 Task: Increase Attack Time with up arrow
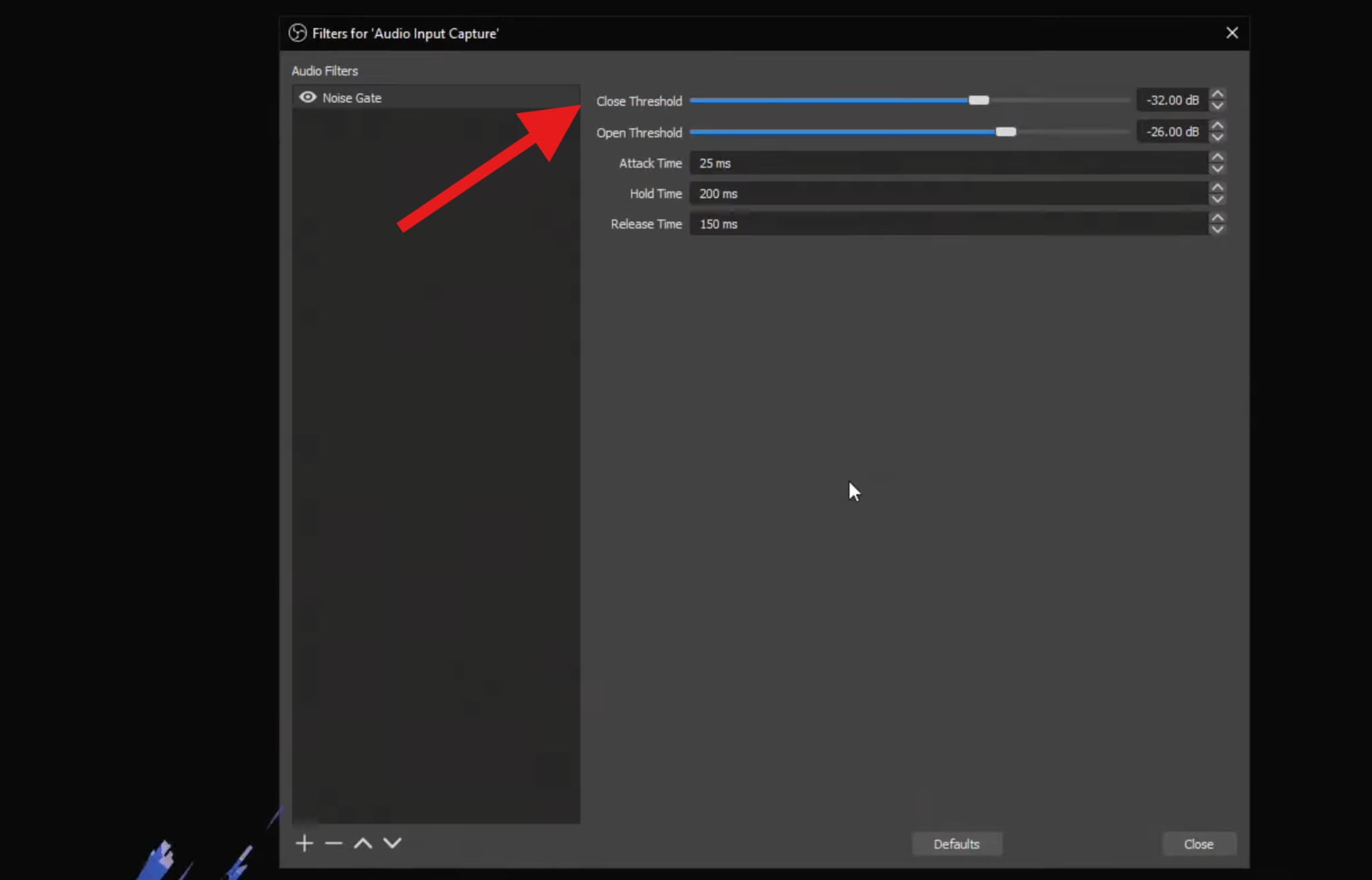click(x=1218, y=157)
